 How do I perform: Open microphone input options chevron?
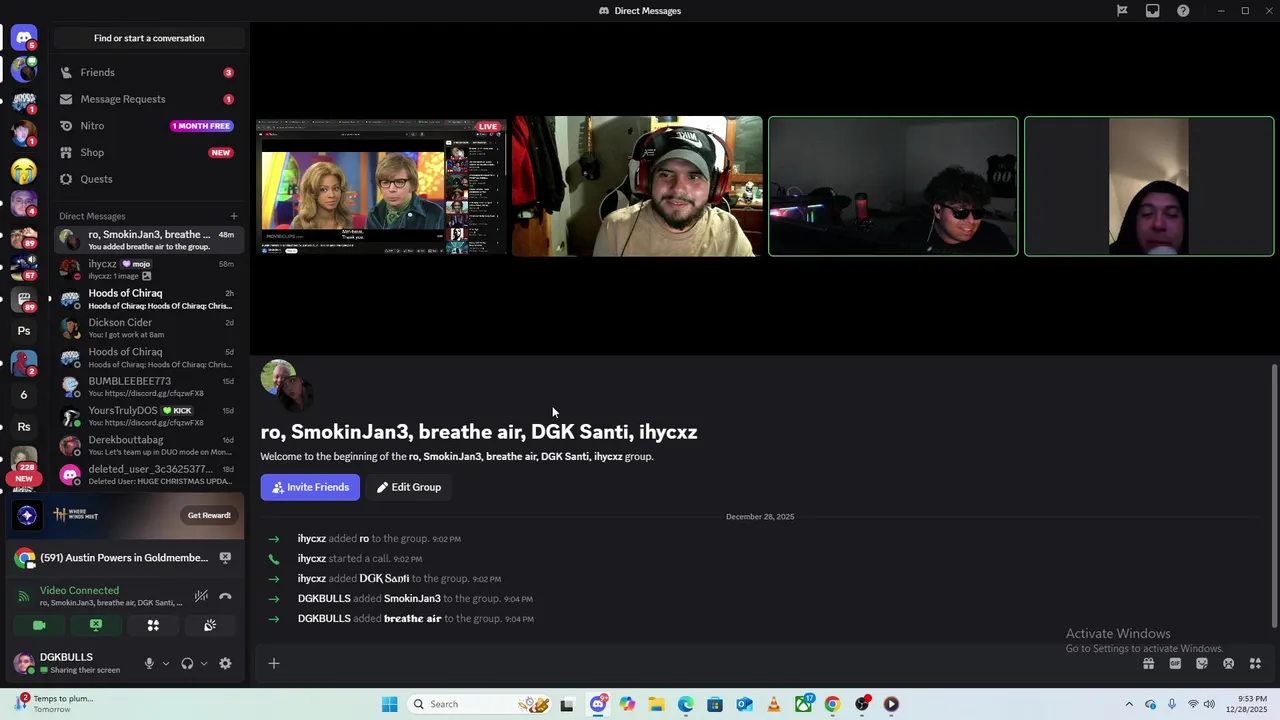pos(166,663)
